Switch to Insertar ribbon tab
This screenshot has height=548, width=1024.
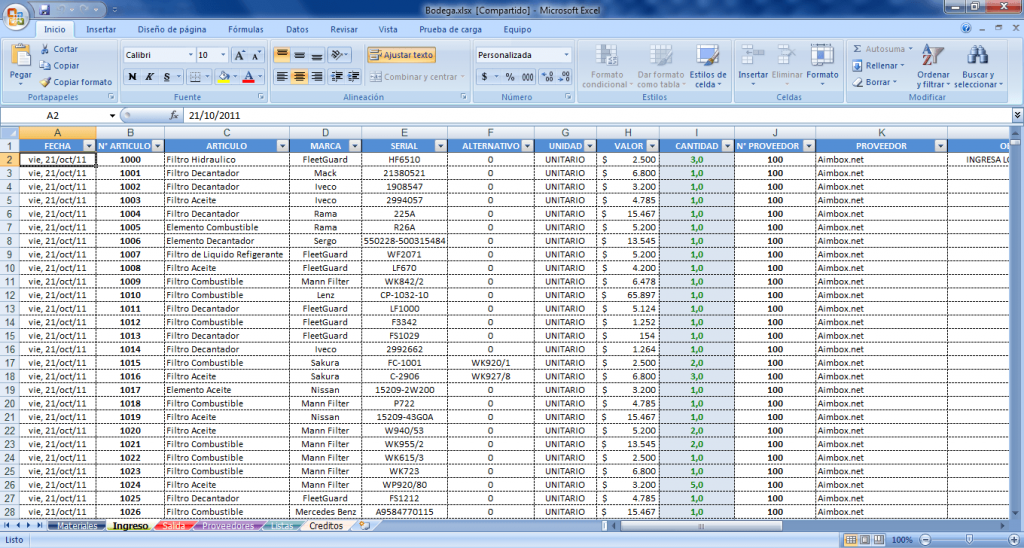[101, 29]
